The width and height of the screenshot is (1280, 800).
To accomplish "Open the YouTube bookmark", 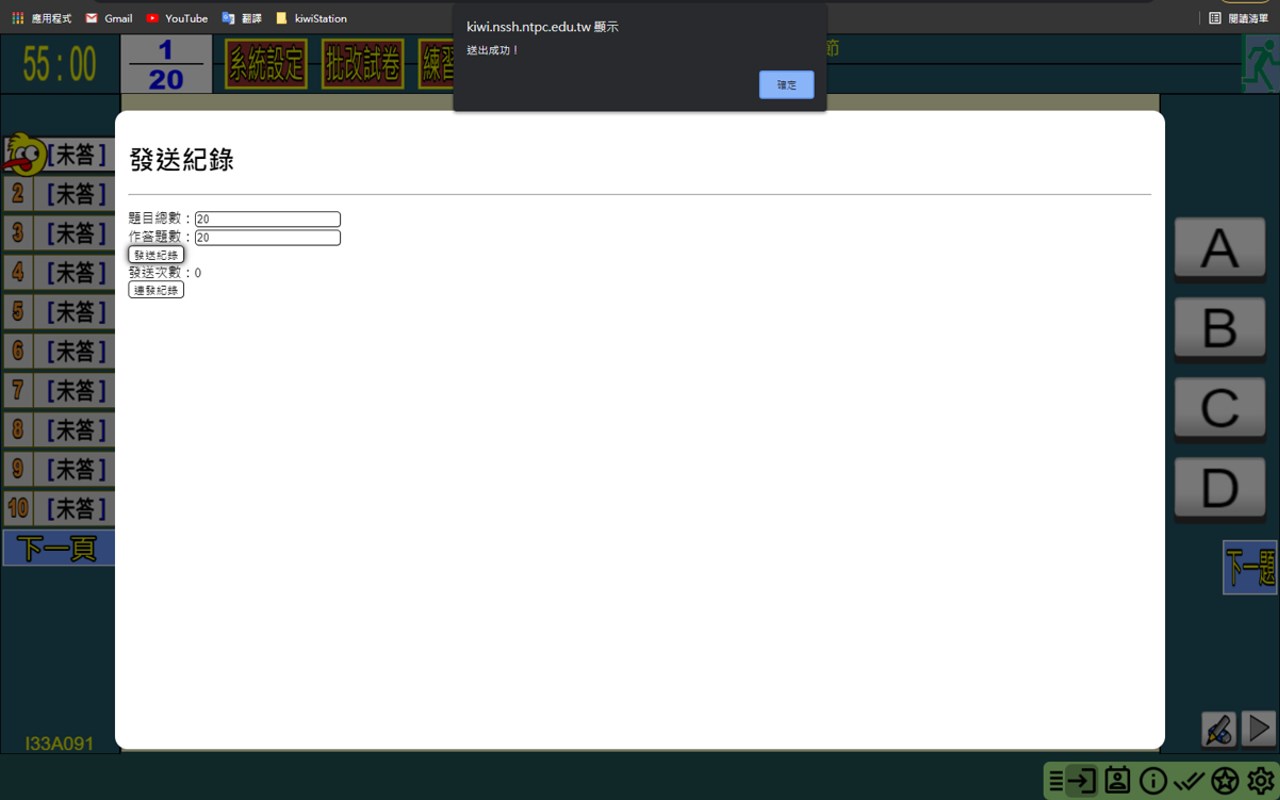I will 177,18.
